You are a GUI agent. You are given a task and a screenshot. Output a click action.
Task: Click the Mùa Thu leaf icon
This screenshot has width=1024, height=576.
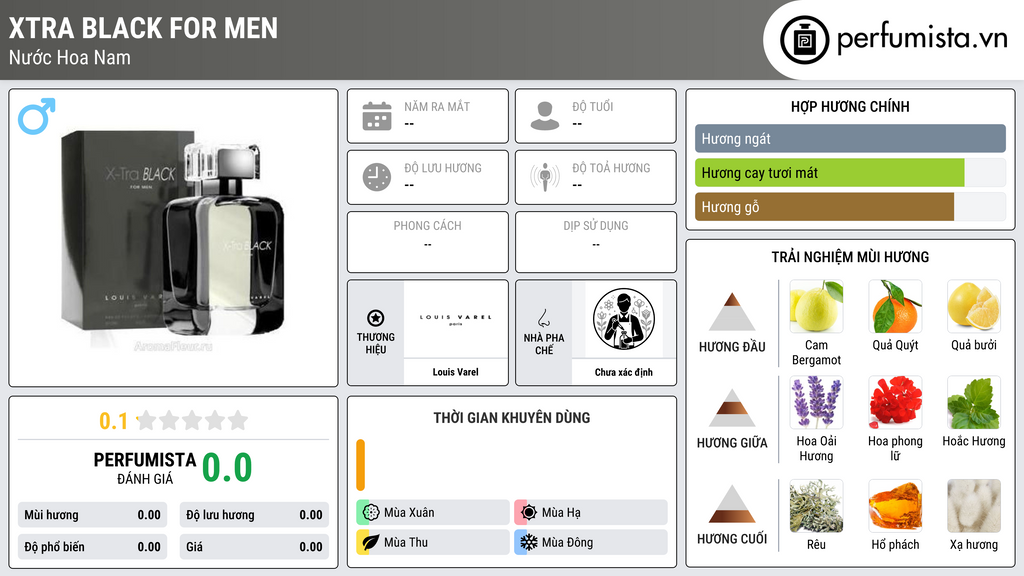[371, 542]
